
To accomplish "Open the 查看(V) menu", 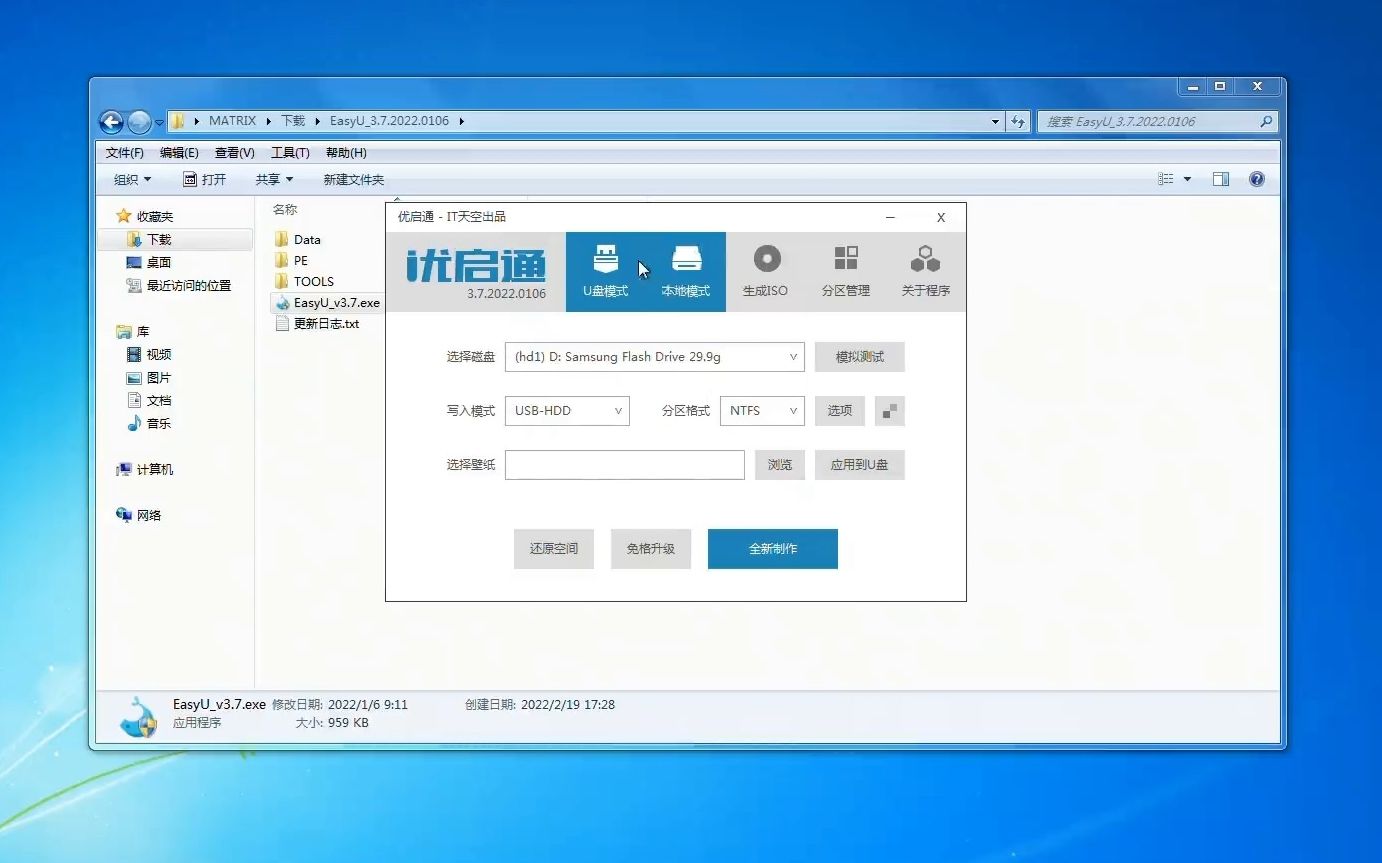I will [234, 153].
